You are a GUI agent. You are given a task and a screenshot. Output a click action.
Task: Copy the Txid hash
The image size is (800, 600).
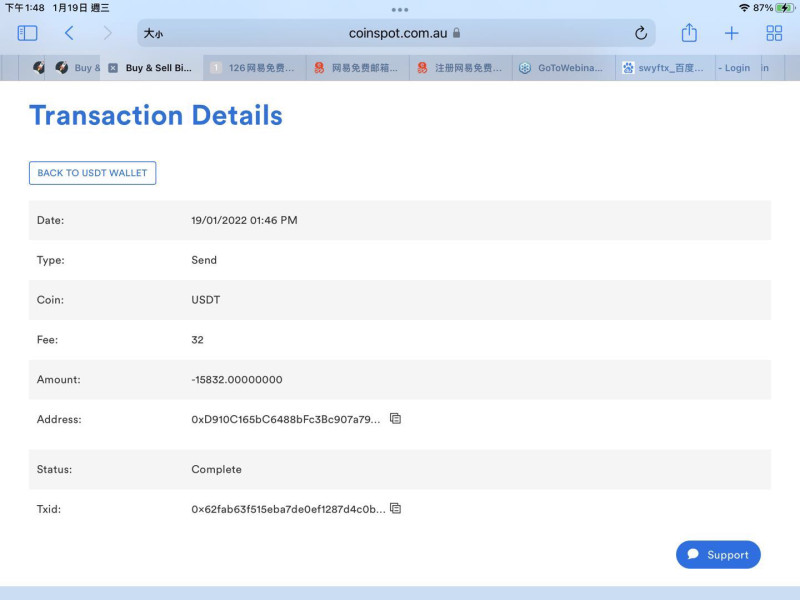395,509
